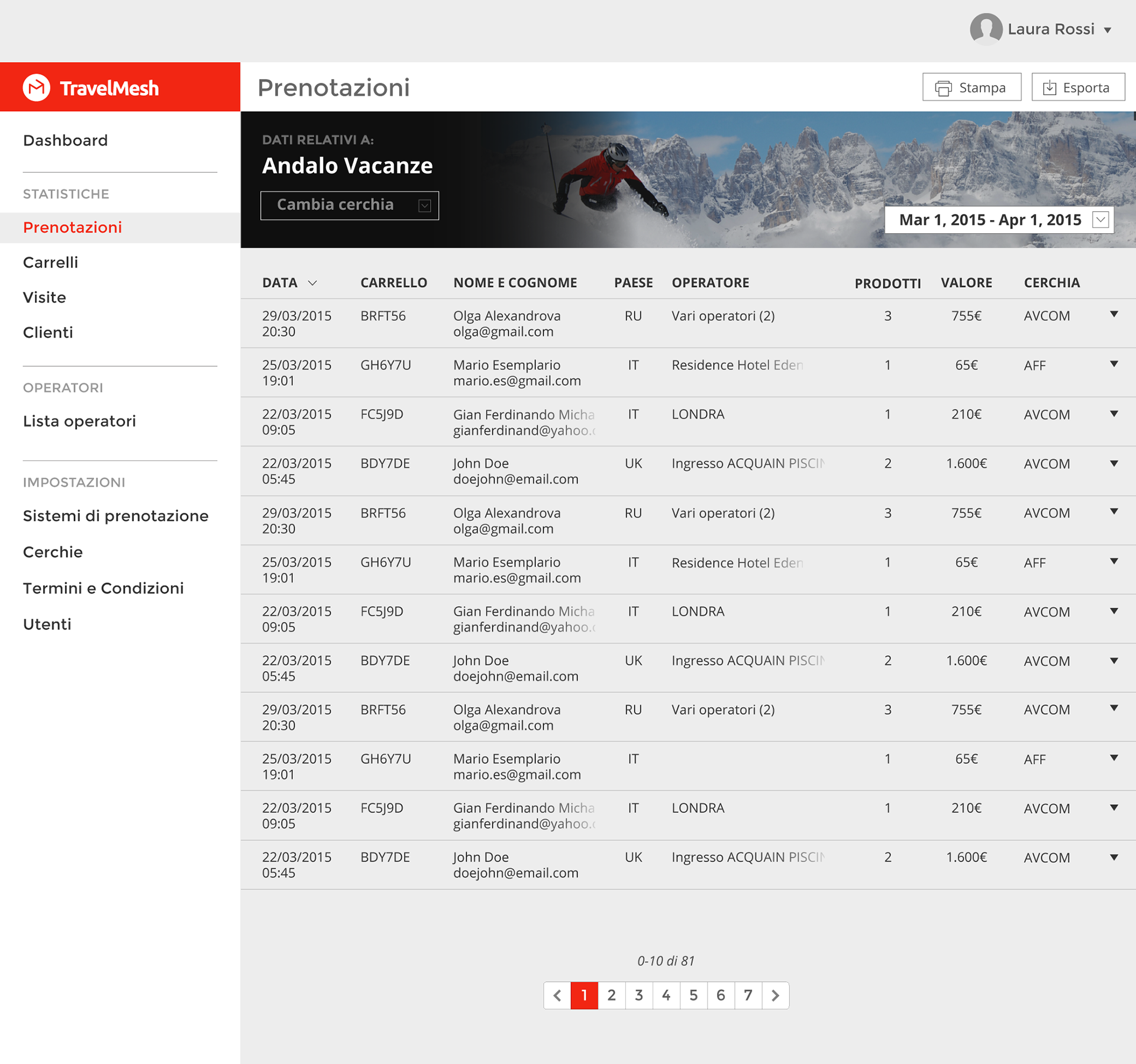Click the '0-10 di 81' pagination count
This screenshot has width=1136, height=1064.
pos(666,961)
